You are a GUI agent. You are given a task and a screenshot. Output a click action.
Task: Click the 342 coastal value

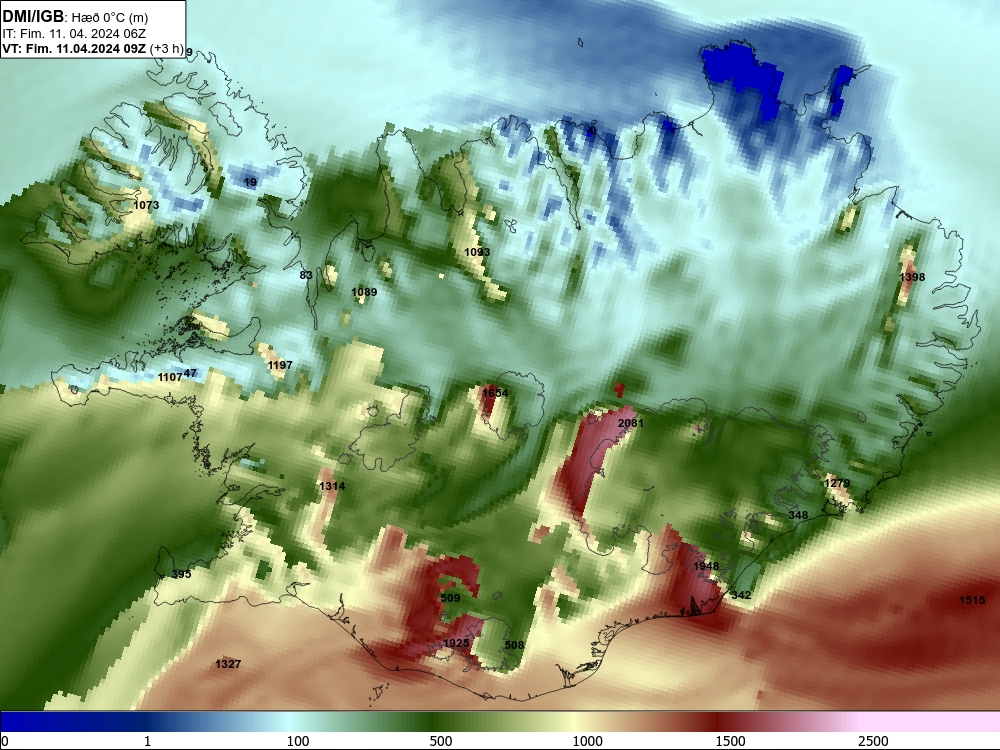pos(740,595)
